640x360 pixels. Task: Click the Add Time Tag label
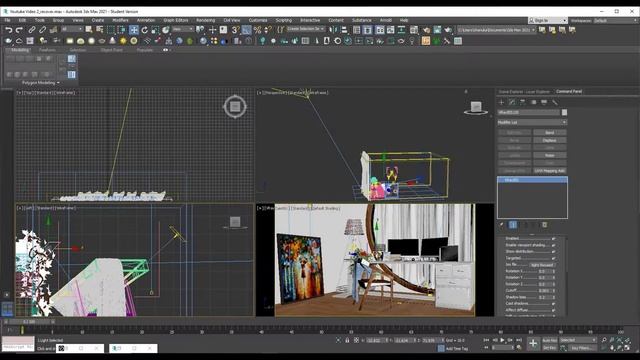point(457,349)
